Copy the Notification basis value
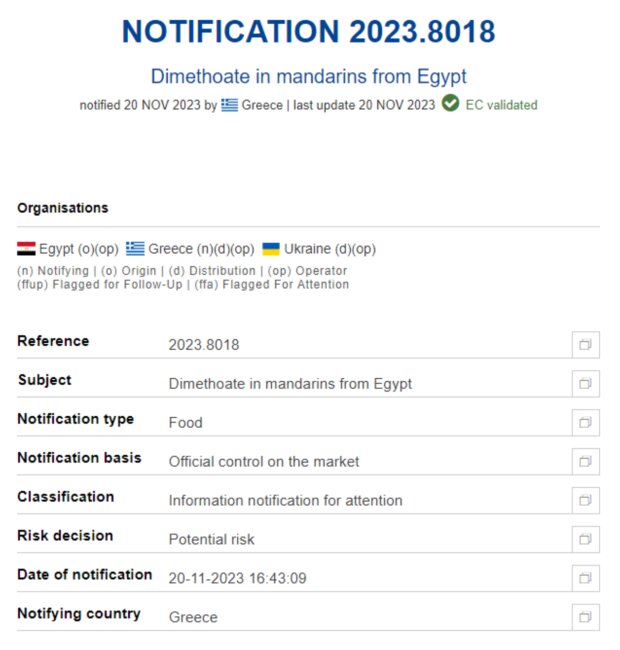Screen dimensions: 620x650 pyautogui.click(x=586, y=461)
